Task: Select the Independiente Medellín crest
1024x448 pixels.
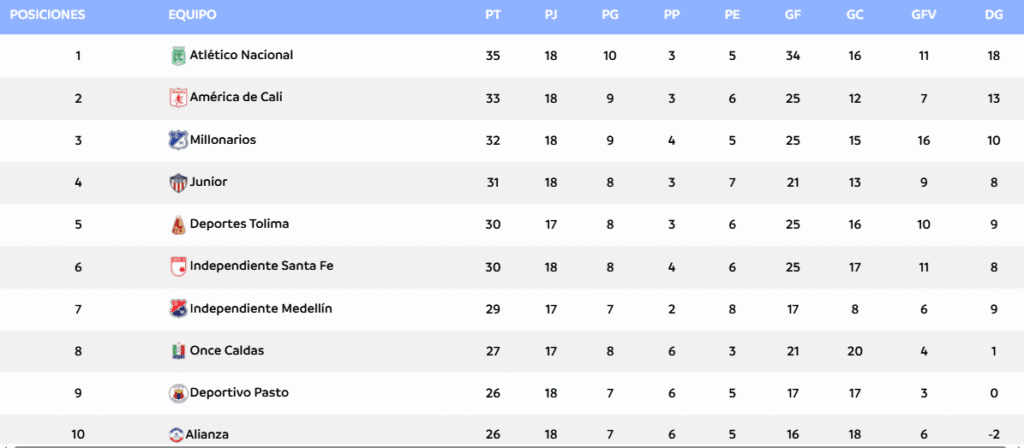Action: (x=178, y=309)
